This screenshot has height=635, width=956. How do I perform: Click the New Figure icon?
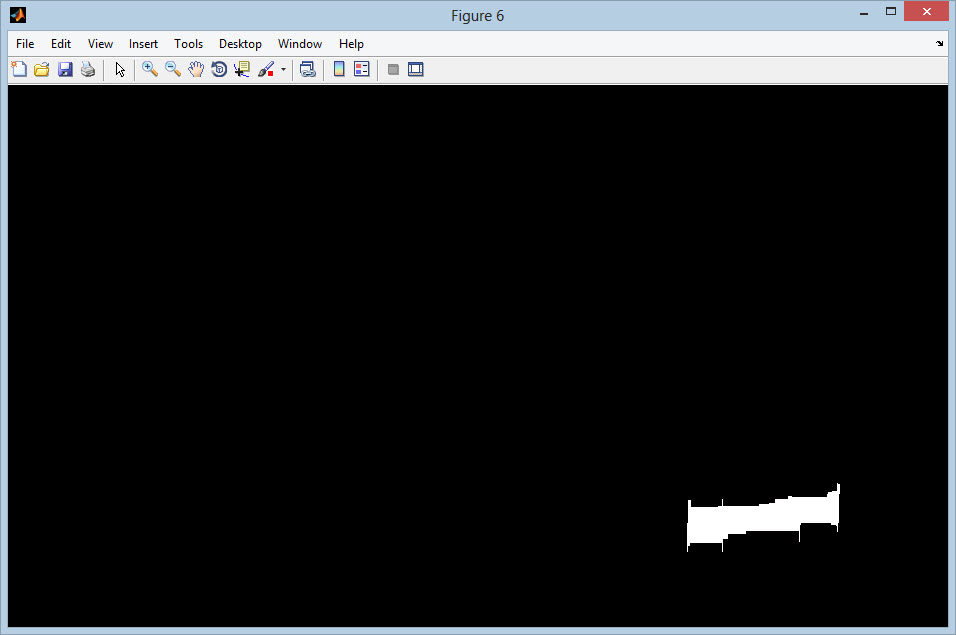[19, 69]
